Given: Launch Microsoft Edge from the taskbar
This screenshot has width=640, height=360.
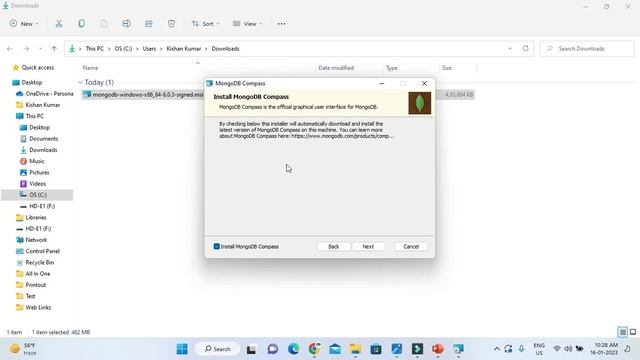Looking at the screenshot, I should point(293,349).
